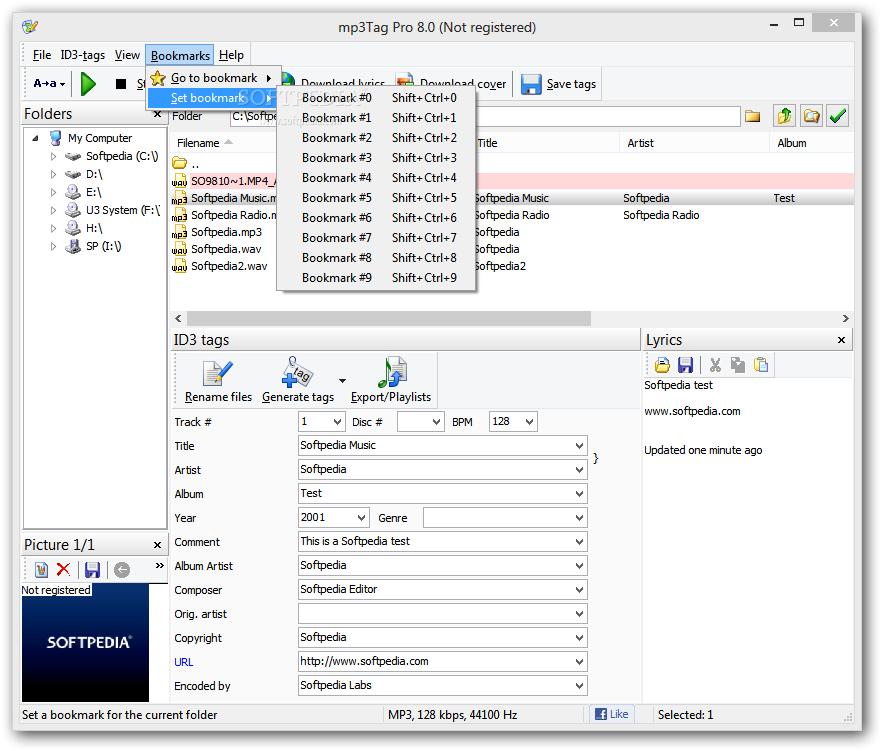Click the favorite folders icon

[811, 116]
